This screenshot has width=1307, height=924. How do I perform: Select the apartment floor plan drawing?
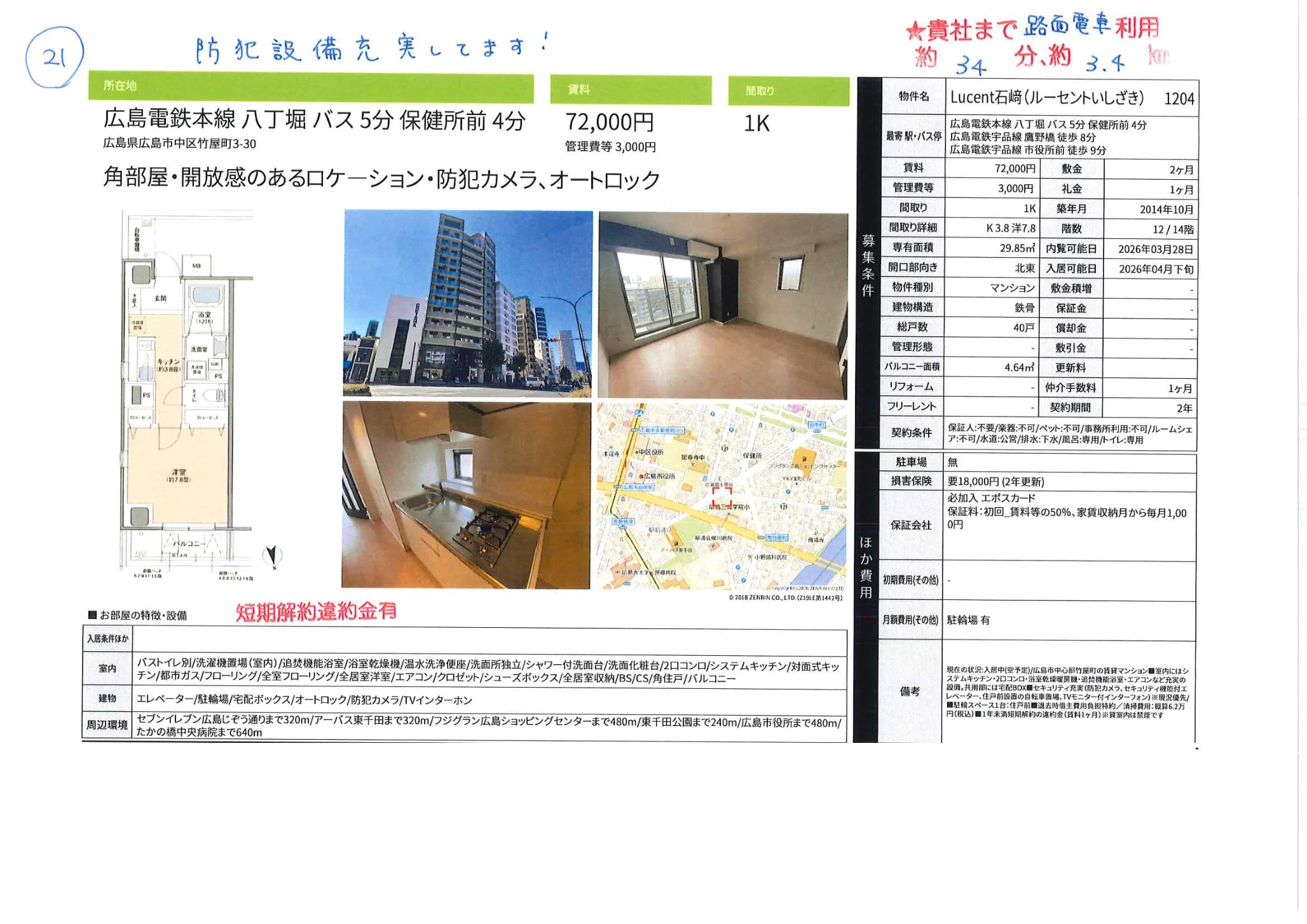coord(188,394)
